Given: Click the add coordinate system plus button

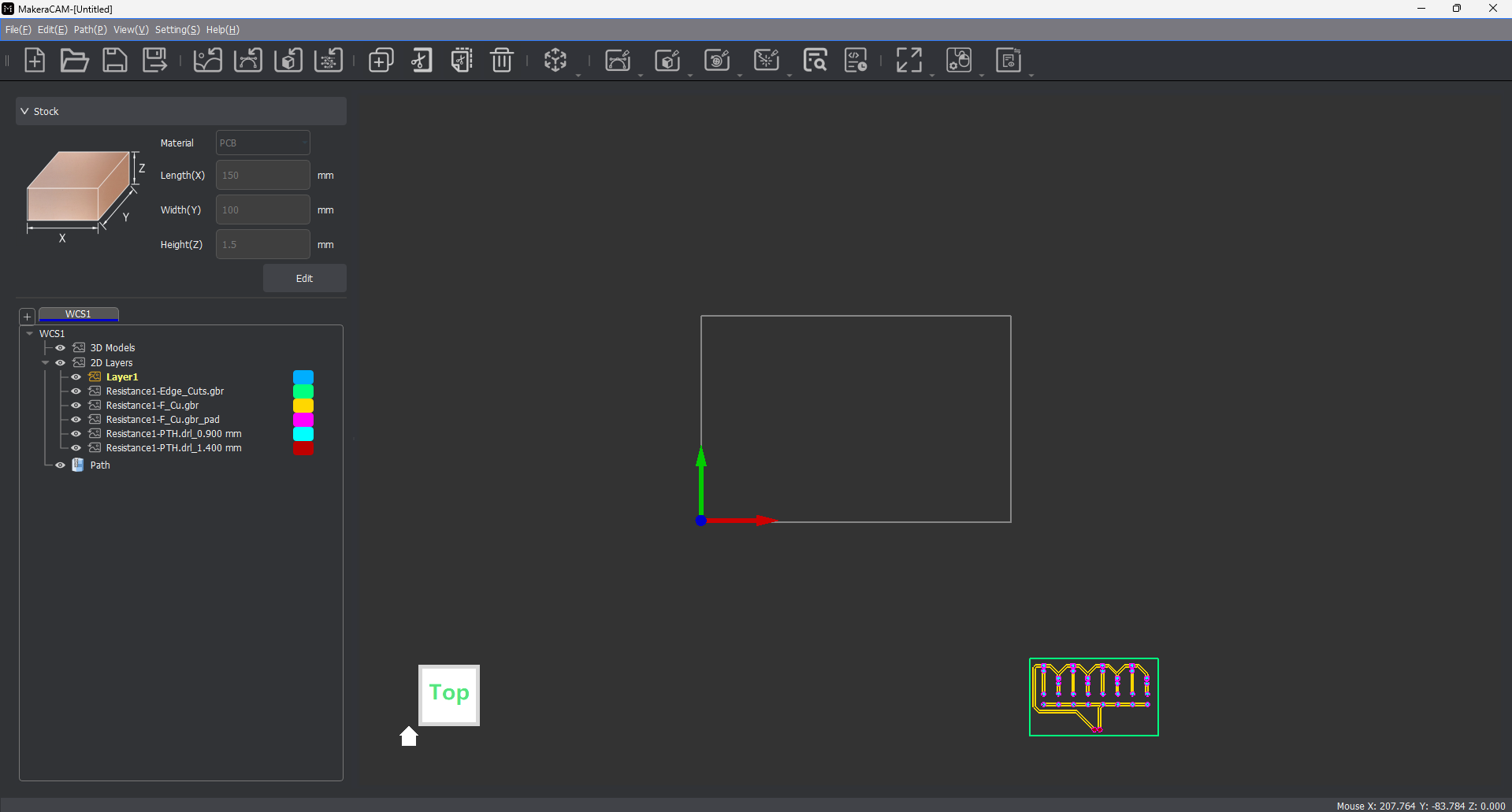Looking at the screenshot, I should point(27,317).
